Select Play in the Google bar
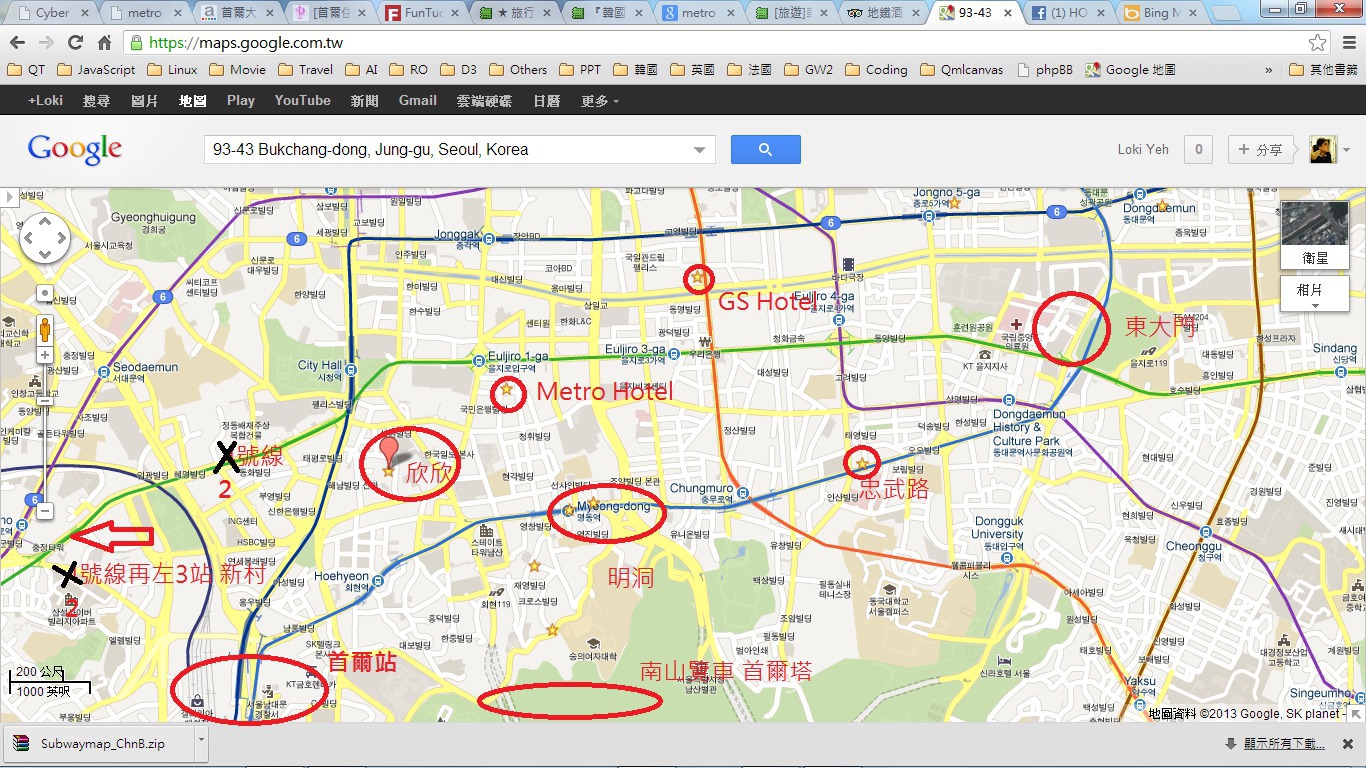The height and width of the screenshot is (768, 1366). pyautogui.click(x=241, y=101)
